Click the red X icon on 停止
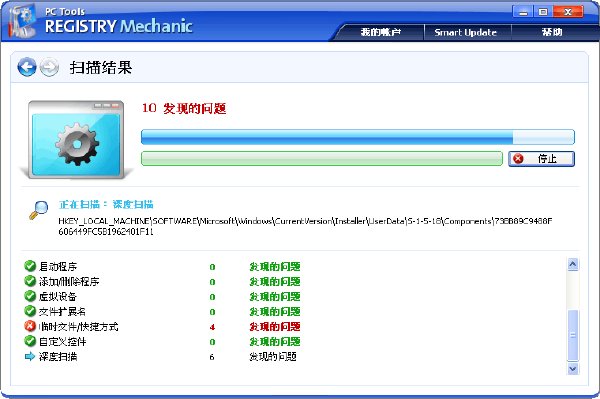The image size is (600, 399). (518, 158)
